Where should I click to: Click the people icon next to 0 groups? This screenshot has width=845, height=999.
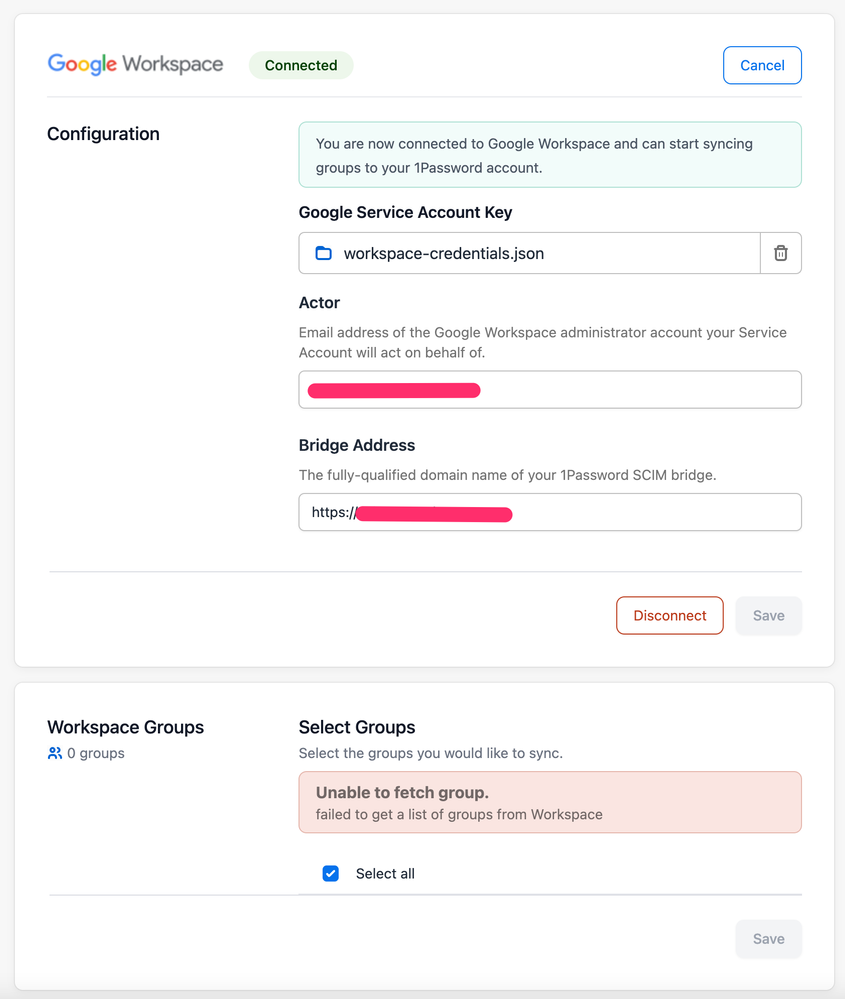coord(55,753)
